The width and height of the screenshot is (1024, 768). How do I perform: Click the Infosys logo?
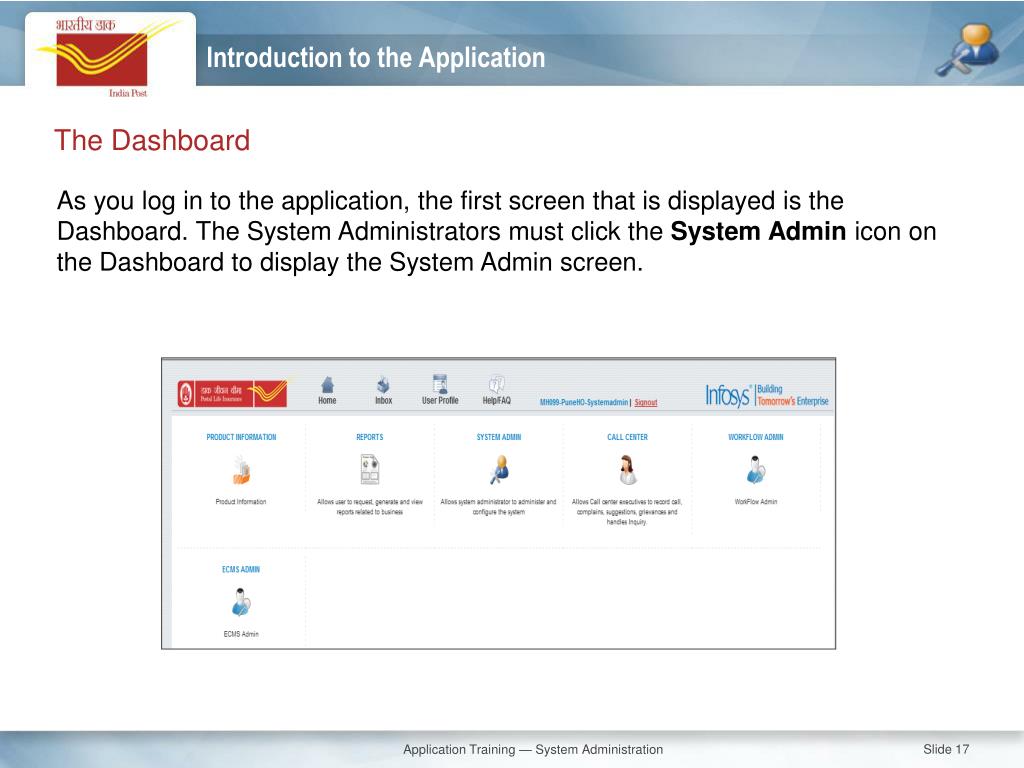pos(728,395)
